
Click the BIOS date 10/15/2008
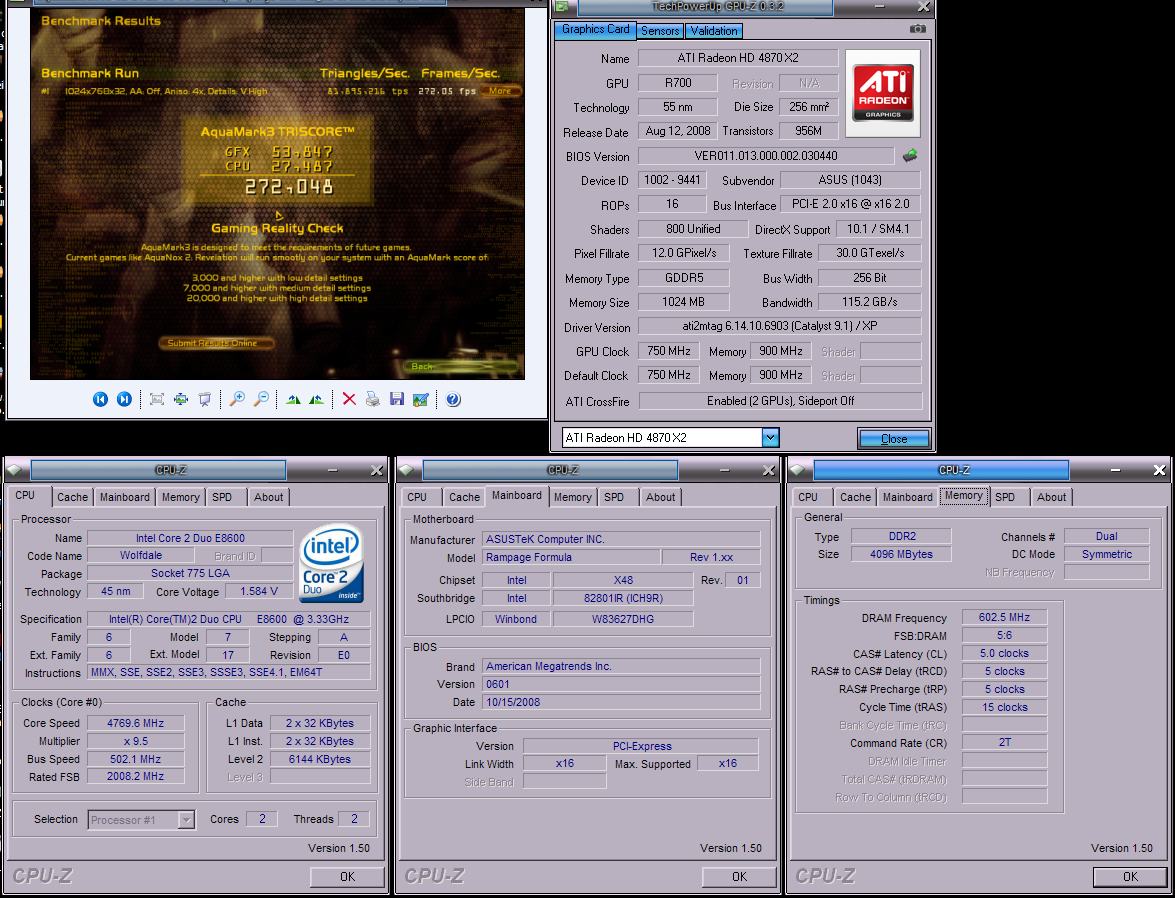coord(620,702)
